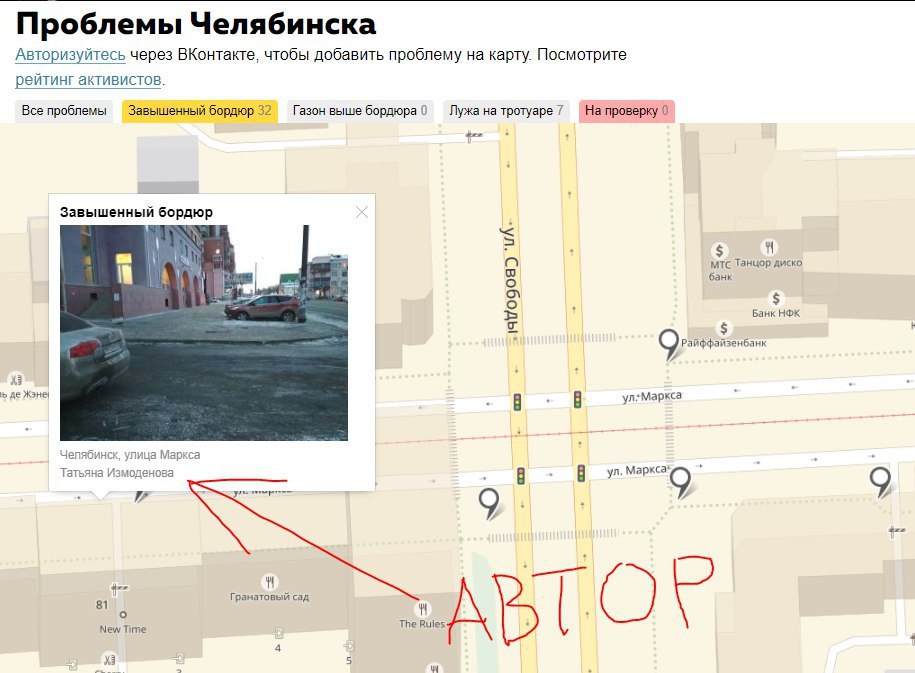Click the Гранатовый сад restaurant icon
The height and width of the screenshot is (673, 915).
pos(269,582)
